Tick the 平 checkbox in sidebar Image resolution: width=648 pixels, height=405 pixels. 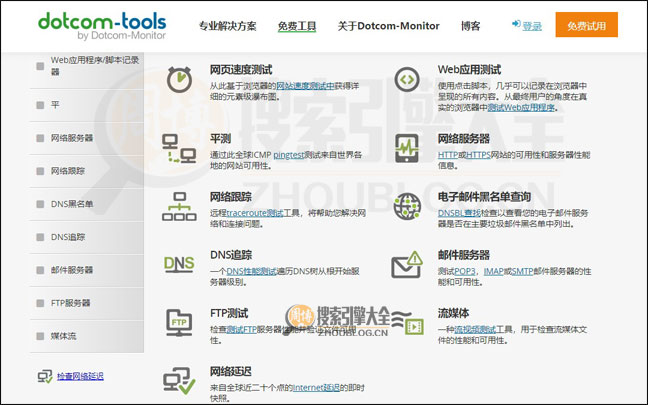click(x=40, y=105)
